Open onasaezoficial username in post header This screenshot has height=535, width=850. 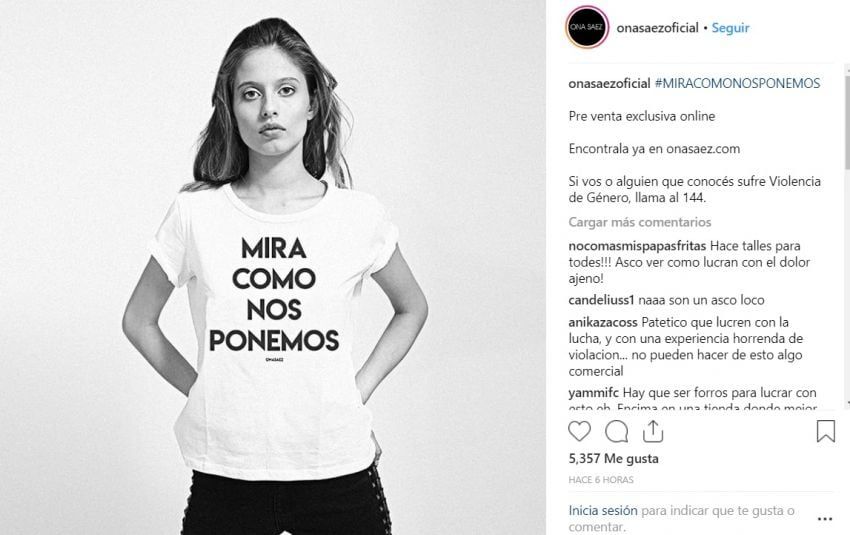(657, 28)
